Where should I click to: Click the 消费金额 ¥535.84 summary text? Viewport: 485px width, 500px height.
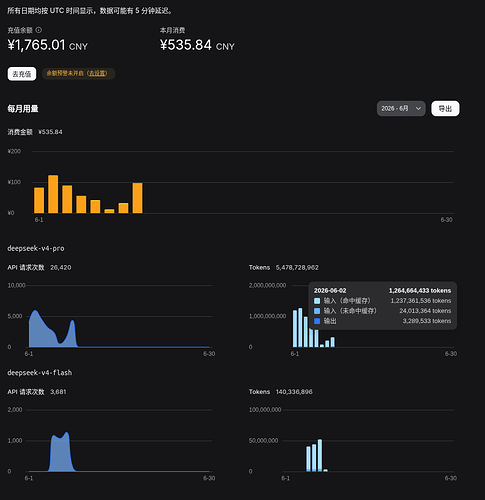click(35, 132)
